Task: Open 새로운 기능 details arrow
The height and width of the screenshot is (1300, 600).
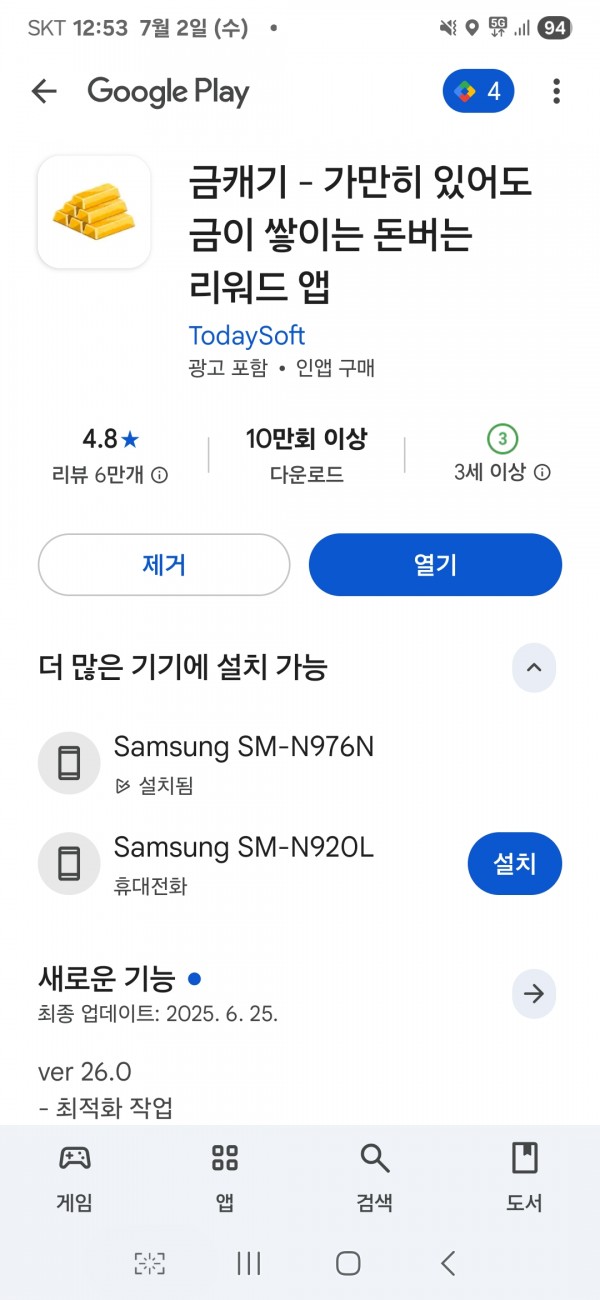Action: coord(534,994)
